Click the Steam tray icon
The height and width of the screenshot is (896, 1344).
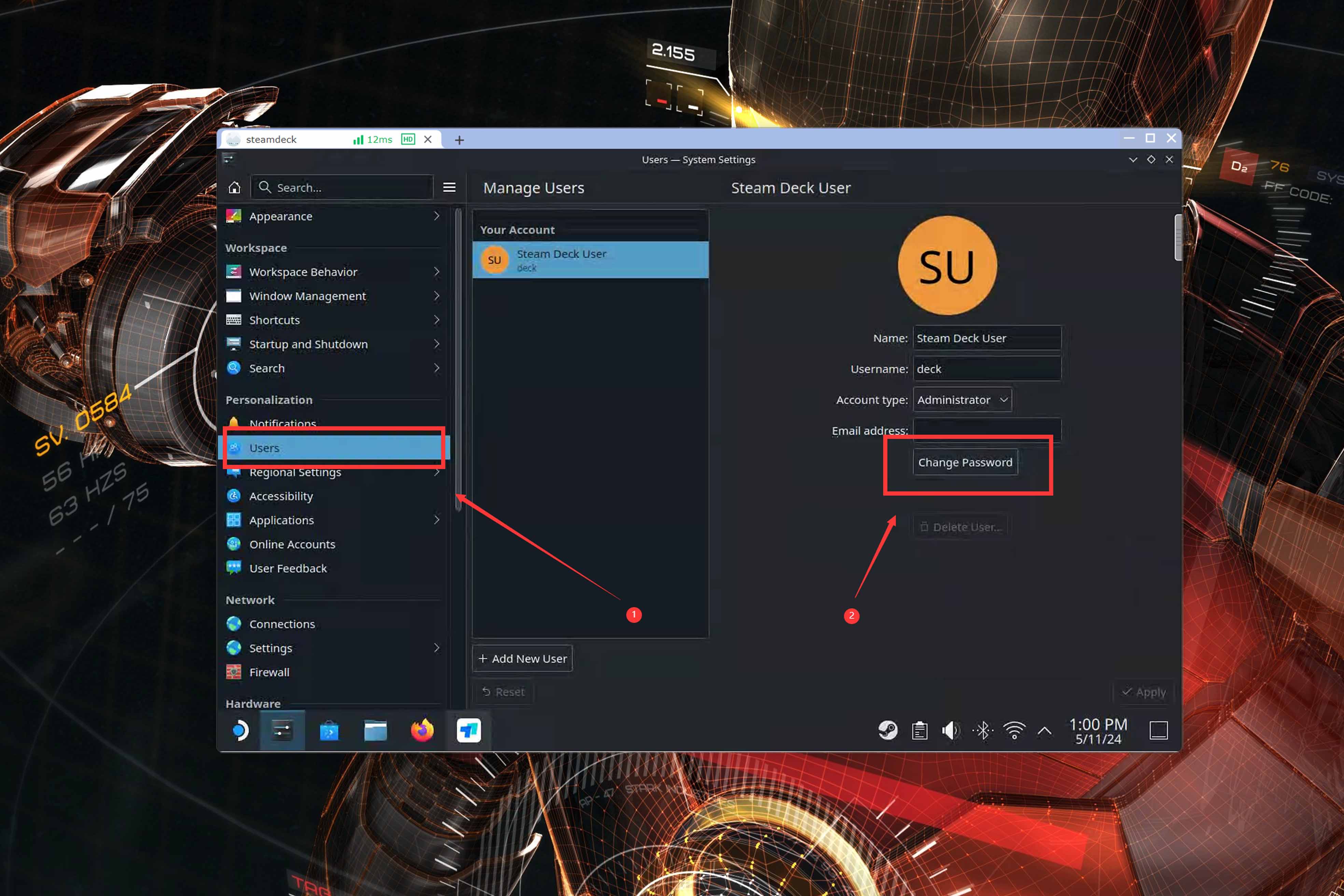pos(887,730)
